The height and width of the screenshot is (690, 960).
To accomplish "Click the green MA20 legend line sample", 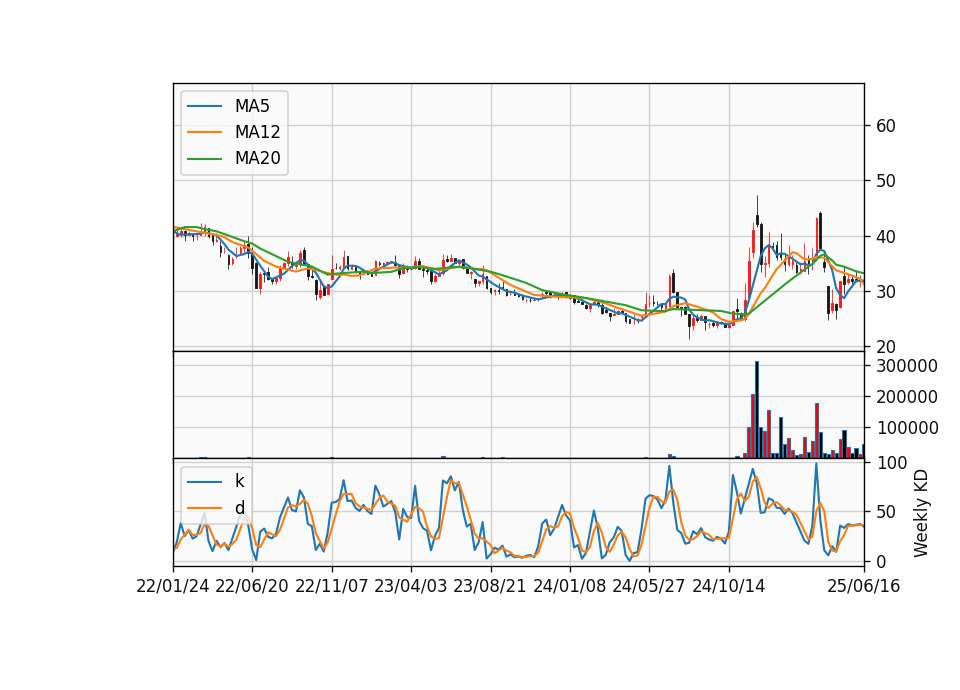I will [x=204, y=159].
